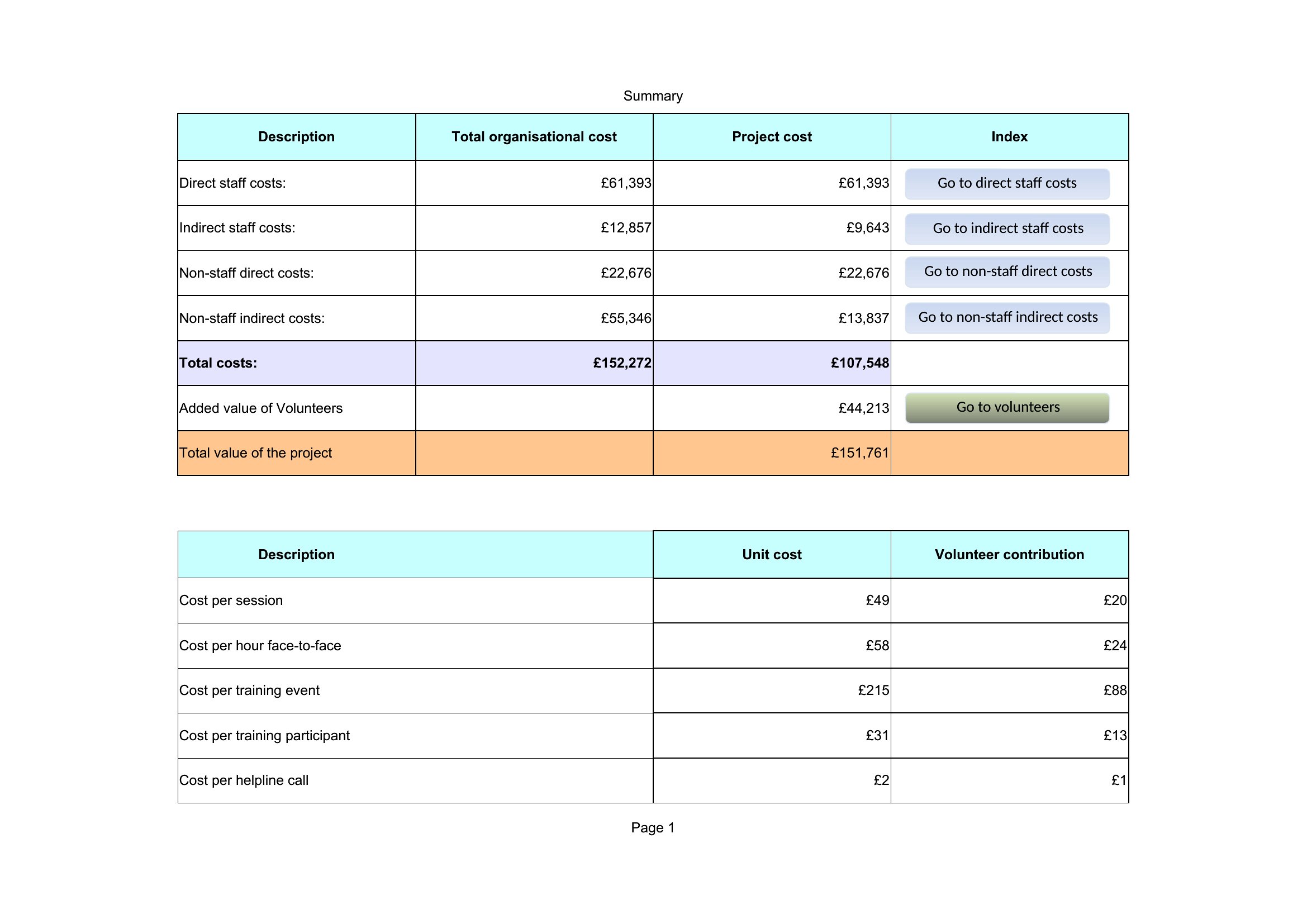The width and height of the screenshot is (1307, 924).
Task: Select 'Cost per training participant' label
Action: click(x=264, y=736)
